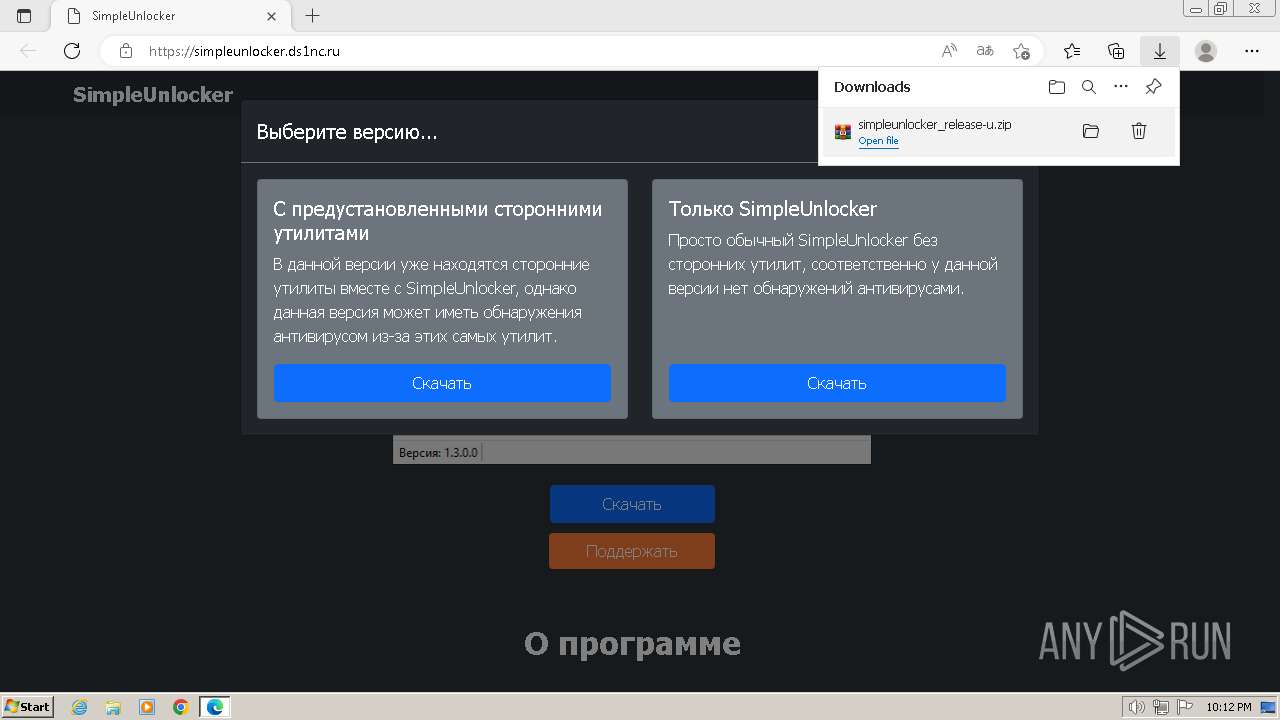This screenshot has height=720, width=1280.
Task: Open the tab actions menu icon
Action: click(24, 16)
